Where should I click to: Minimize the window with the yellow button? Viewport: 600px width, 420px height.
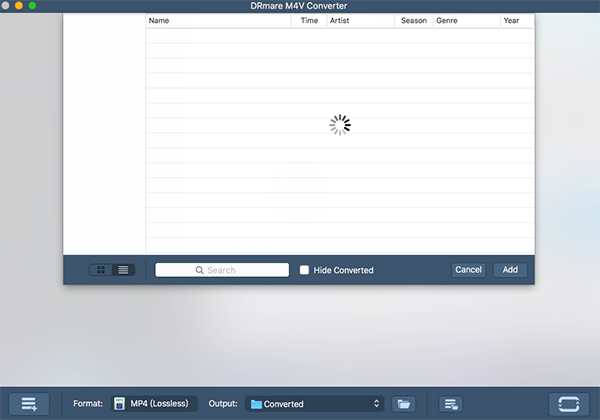[19, 5]
